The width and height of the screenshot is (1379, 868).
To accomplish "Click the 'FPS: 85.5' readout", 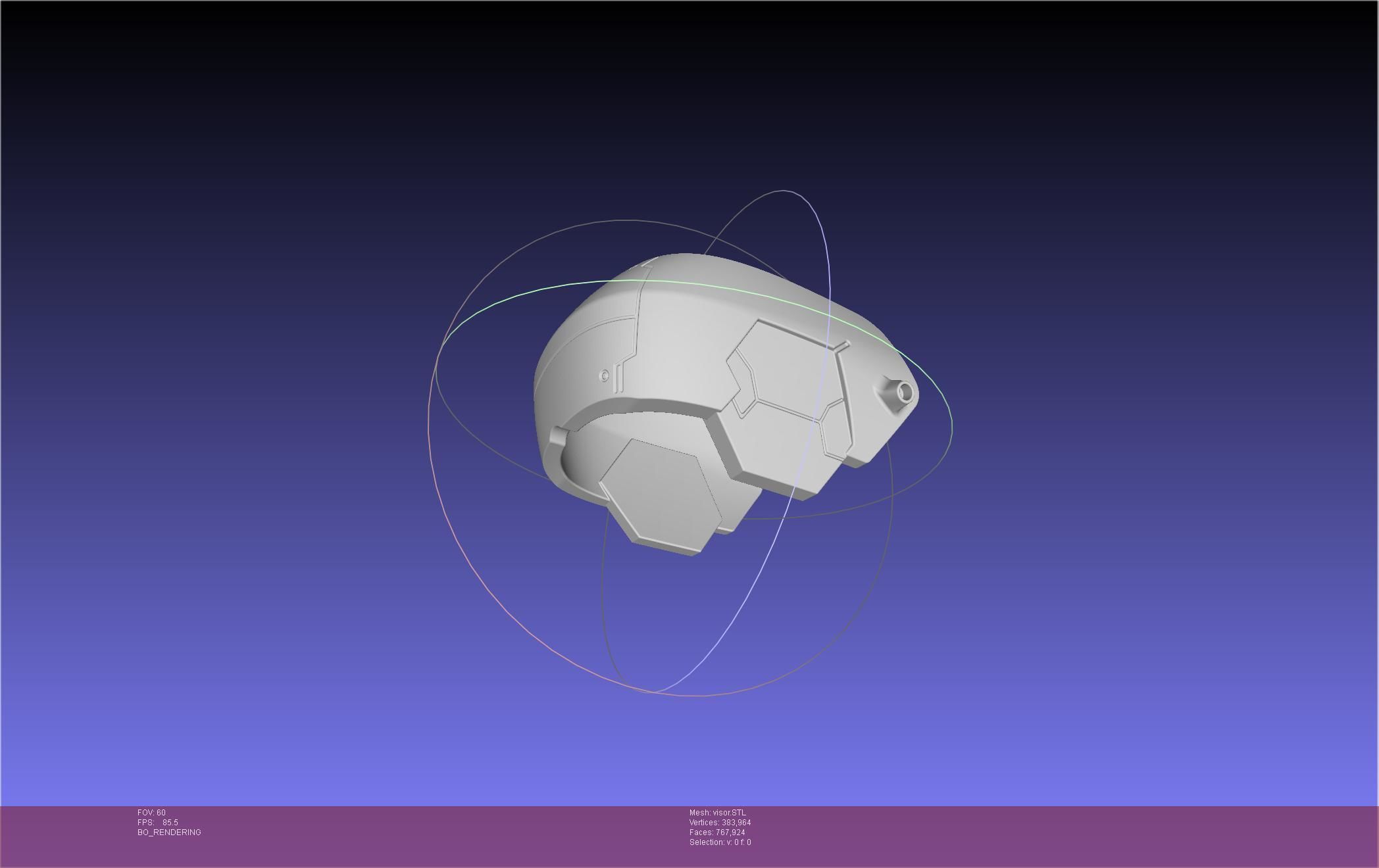I will click(x=158, y=823).
